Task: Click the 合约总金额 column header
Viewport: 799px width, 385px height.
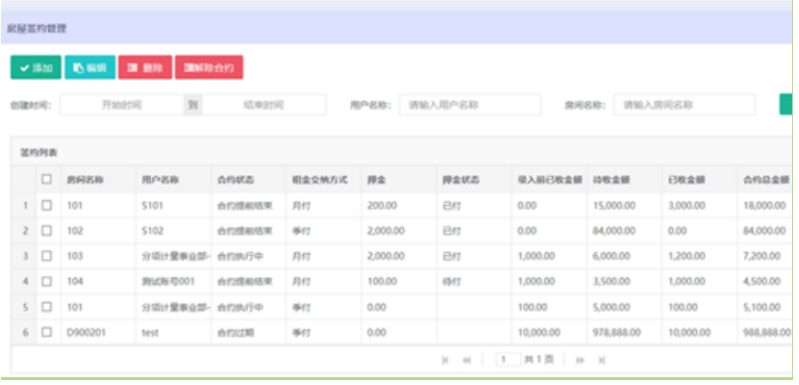Action: pos(766,180)
